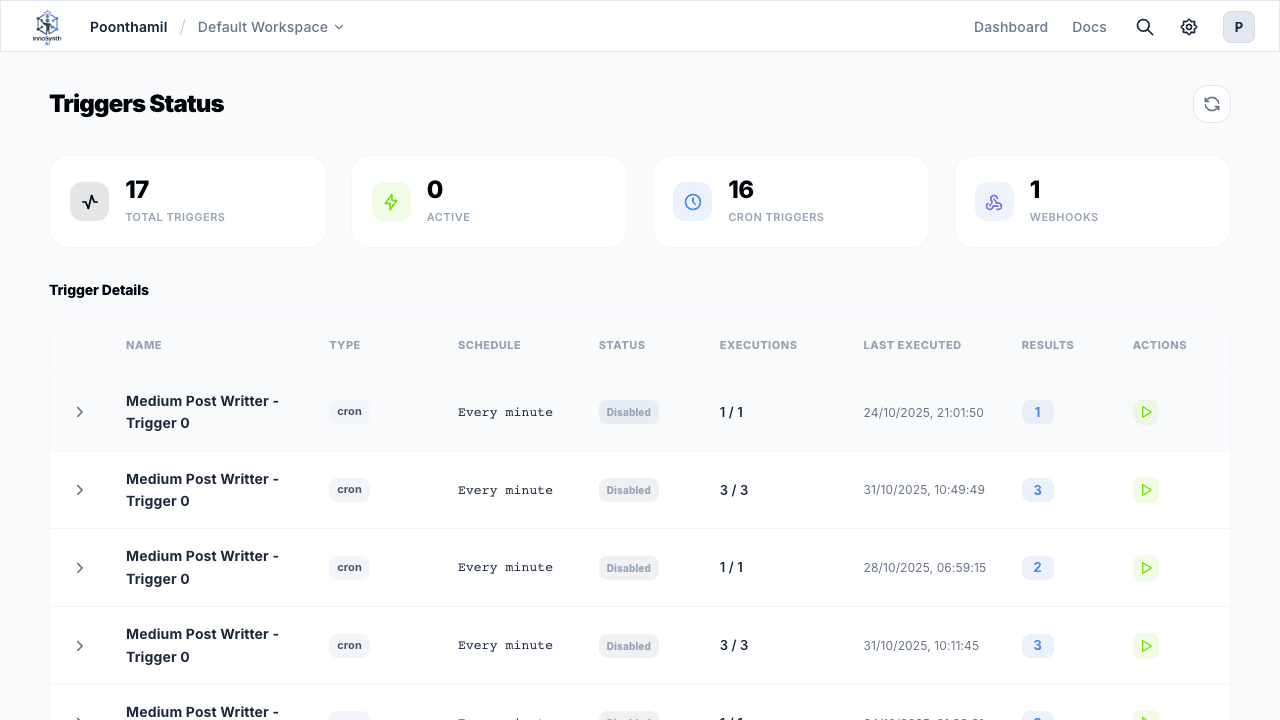Click the TYPE column header
This screenshot has height=720, width=1280.
(345, 345)
